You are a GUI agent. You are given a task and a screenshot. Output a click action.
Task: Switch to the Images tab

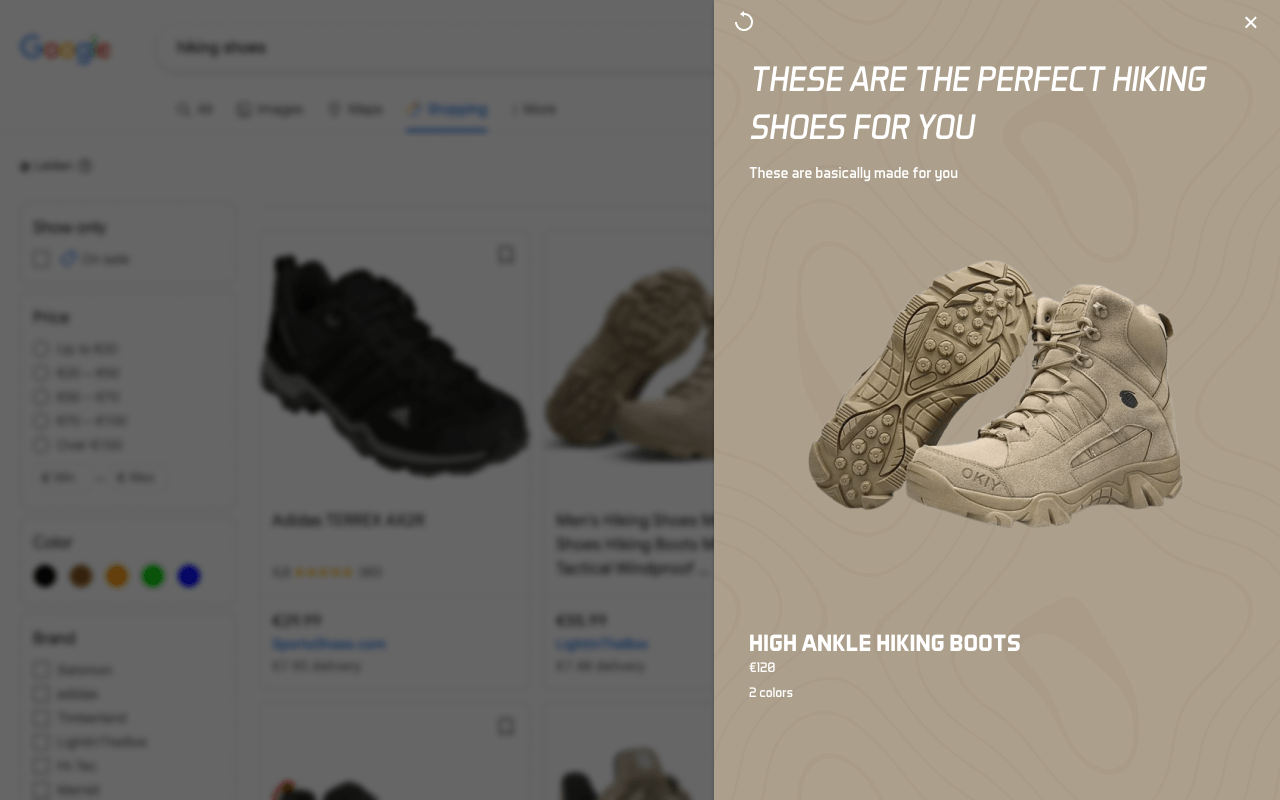pyautogui.click(x=270, y=109)
